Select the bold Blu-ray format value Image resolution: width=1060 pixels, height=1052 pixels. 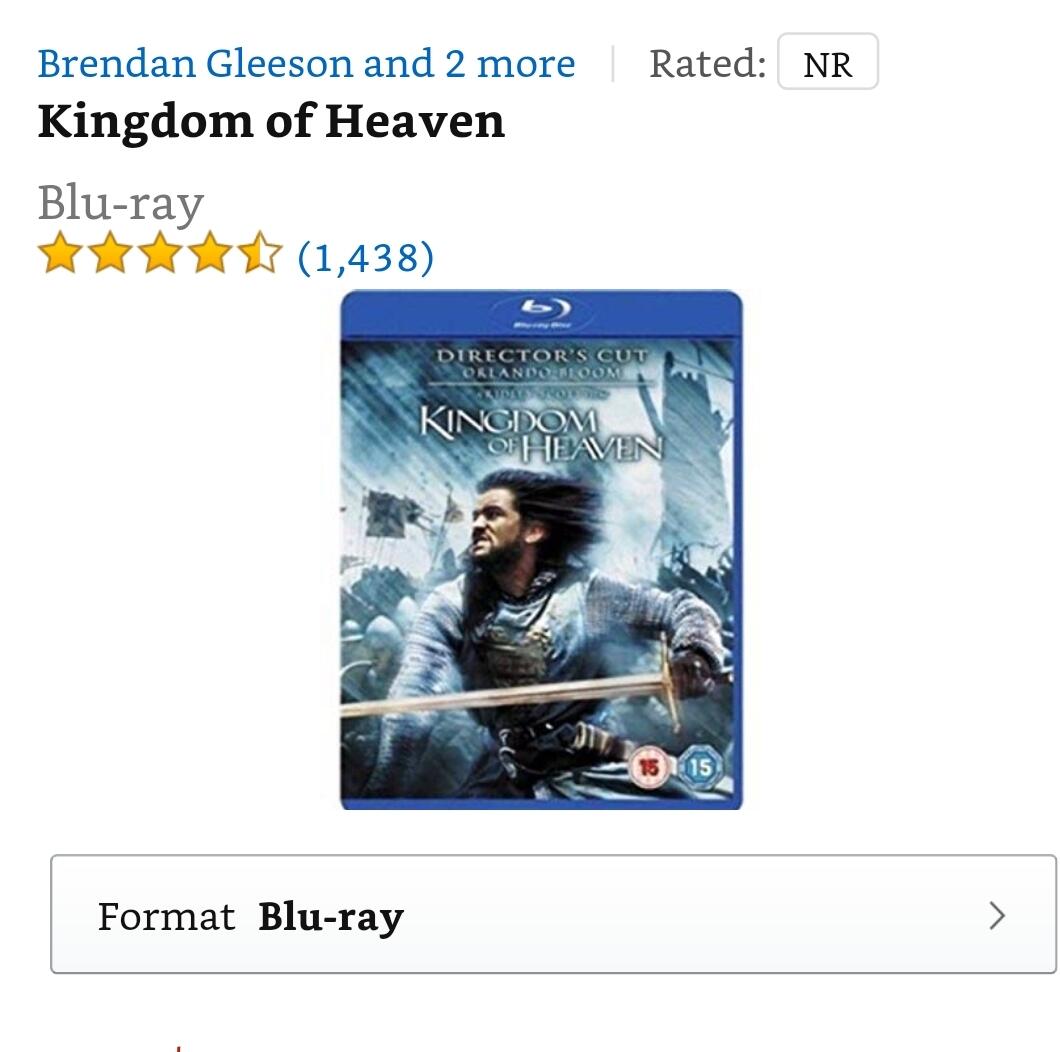331,917
